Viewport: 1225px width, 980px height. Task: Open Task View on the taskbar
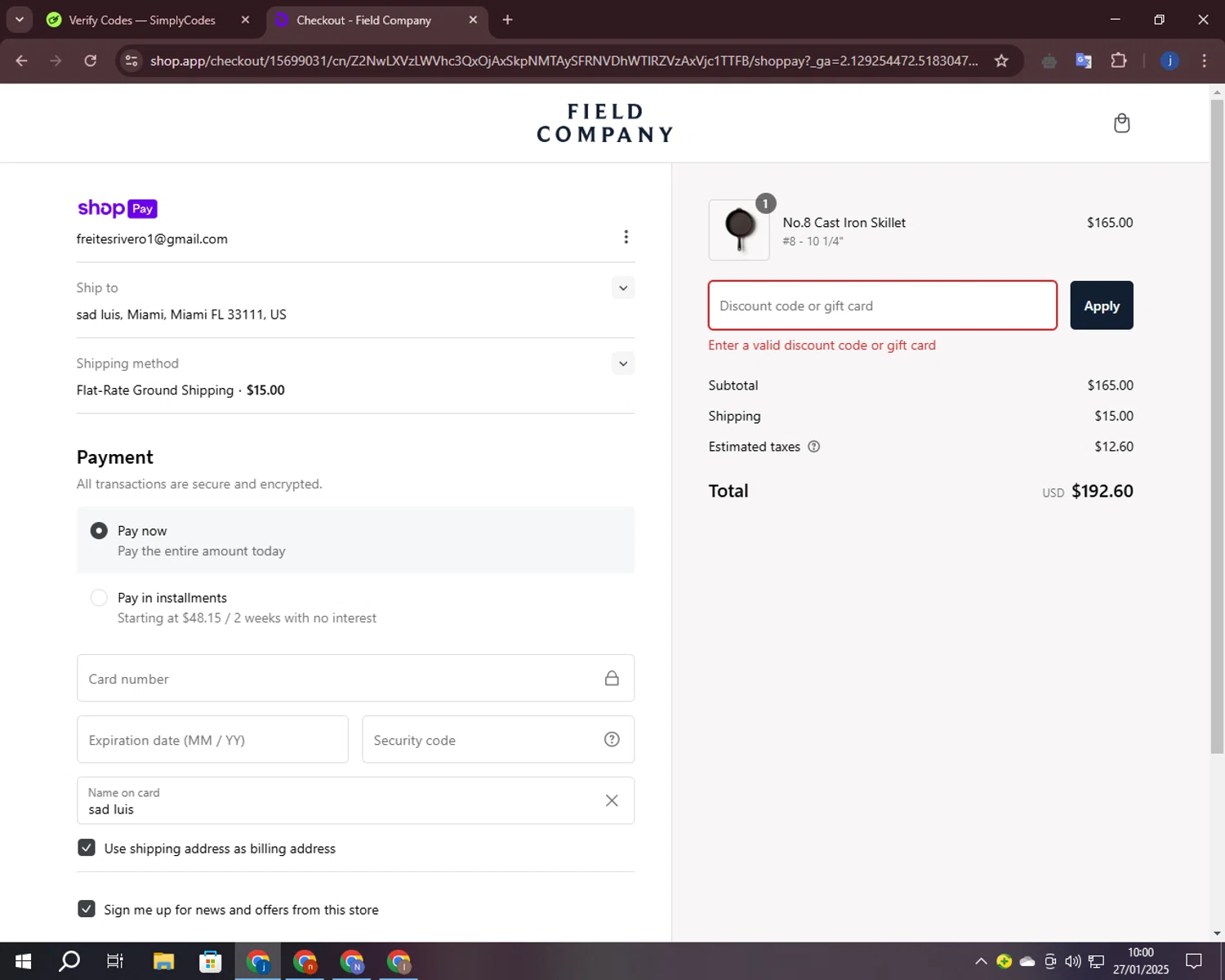(115, 961)
